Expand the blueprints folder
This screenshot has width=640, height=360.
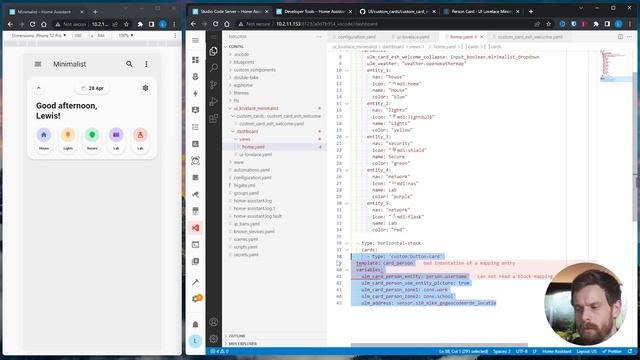[244, 62]
